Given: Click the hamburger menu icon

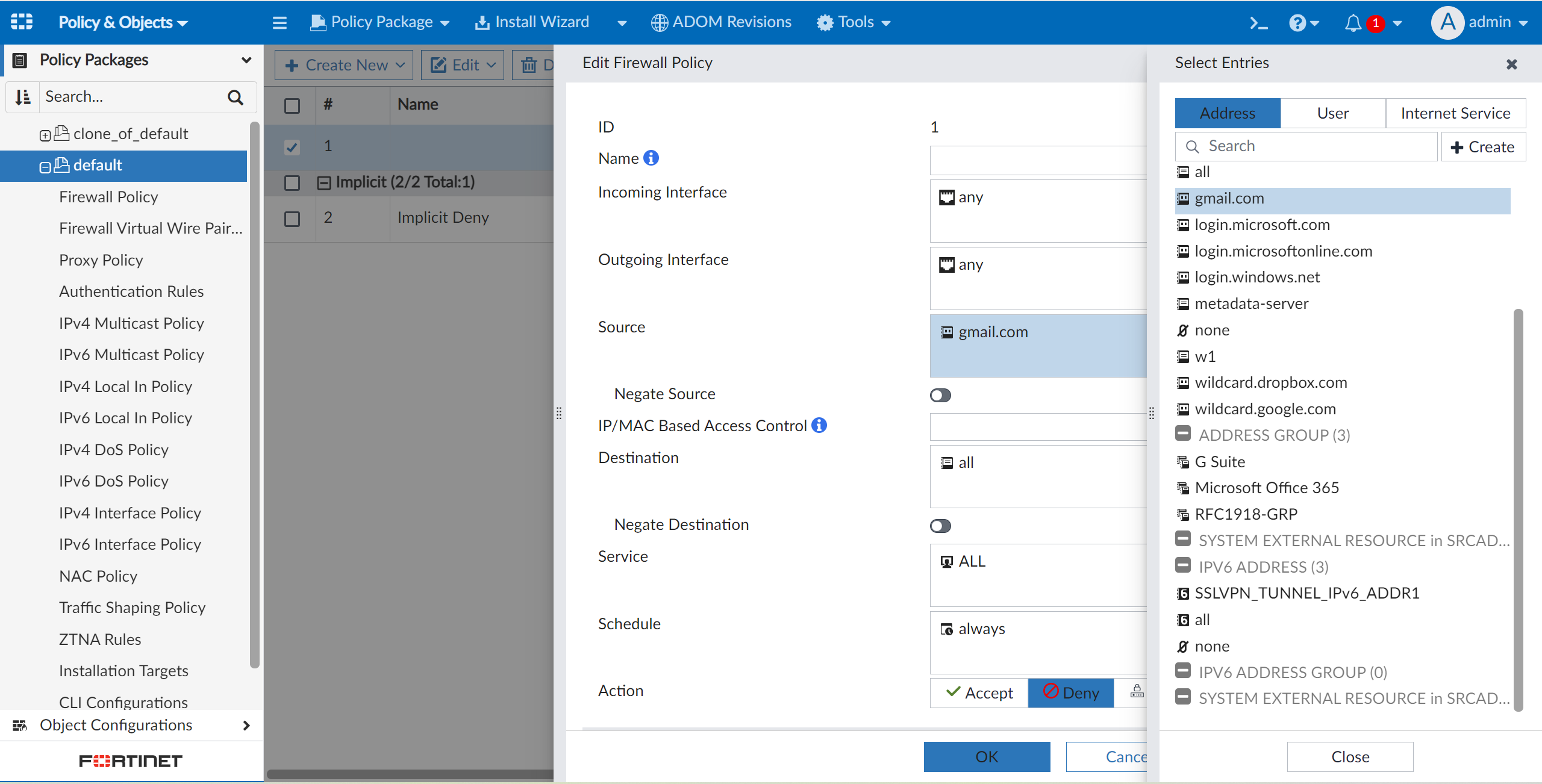Looking at the screenshot, I should coord(279,23).
